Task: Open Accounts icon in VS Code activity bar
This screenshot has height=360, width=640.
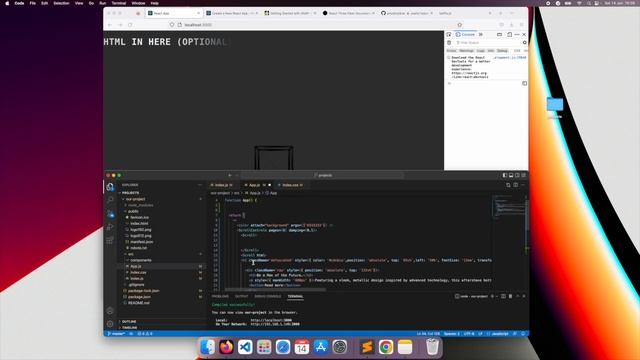Action: pyautogui.click(x=110, y=311)
